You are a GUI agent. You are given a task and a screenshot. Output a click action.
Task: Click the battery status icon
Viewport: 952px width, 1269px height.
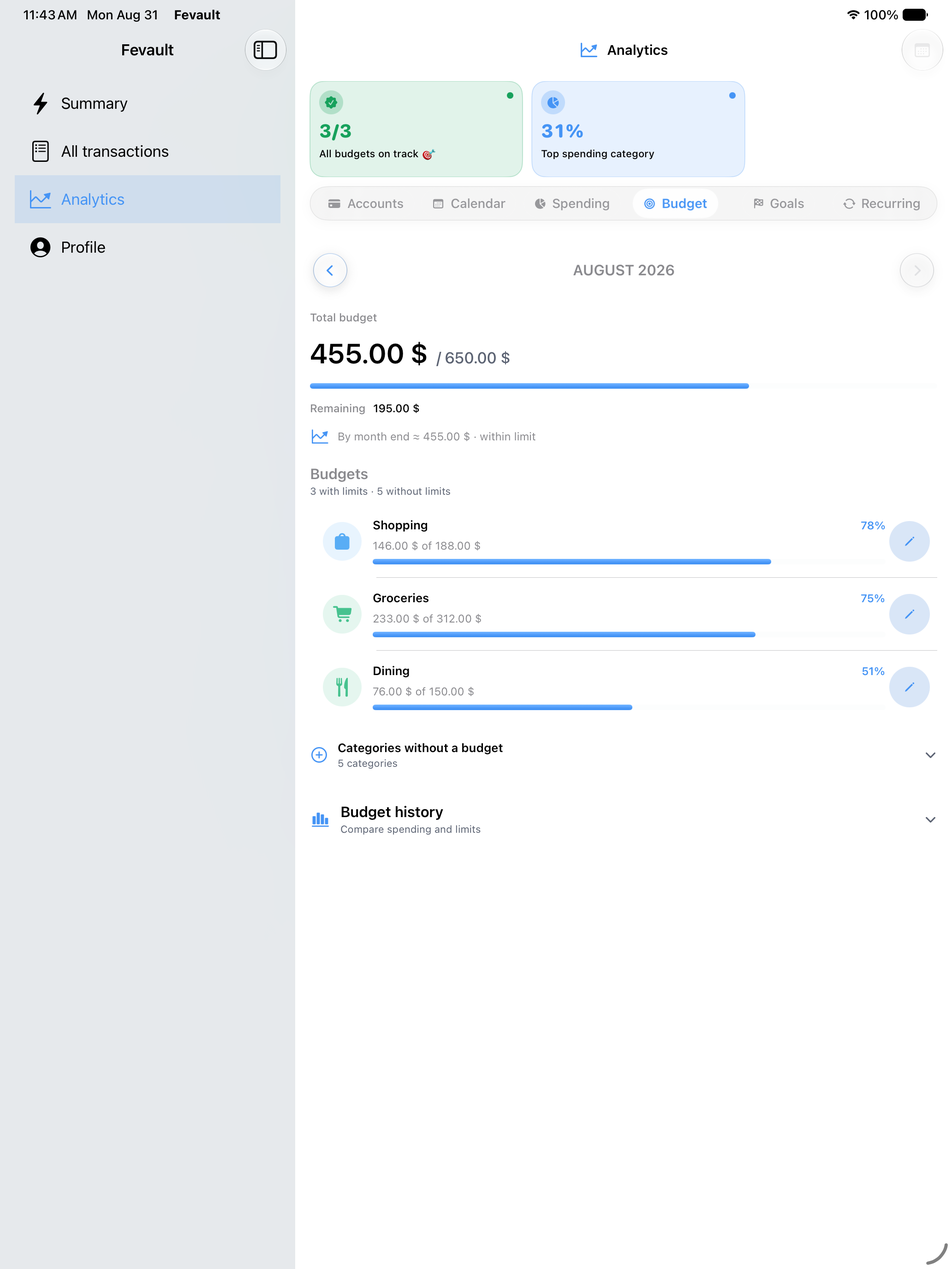click(x=915, y=15)
